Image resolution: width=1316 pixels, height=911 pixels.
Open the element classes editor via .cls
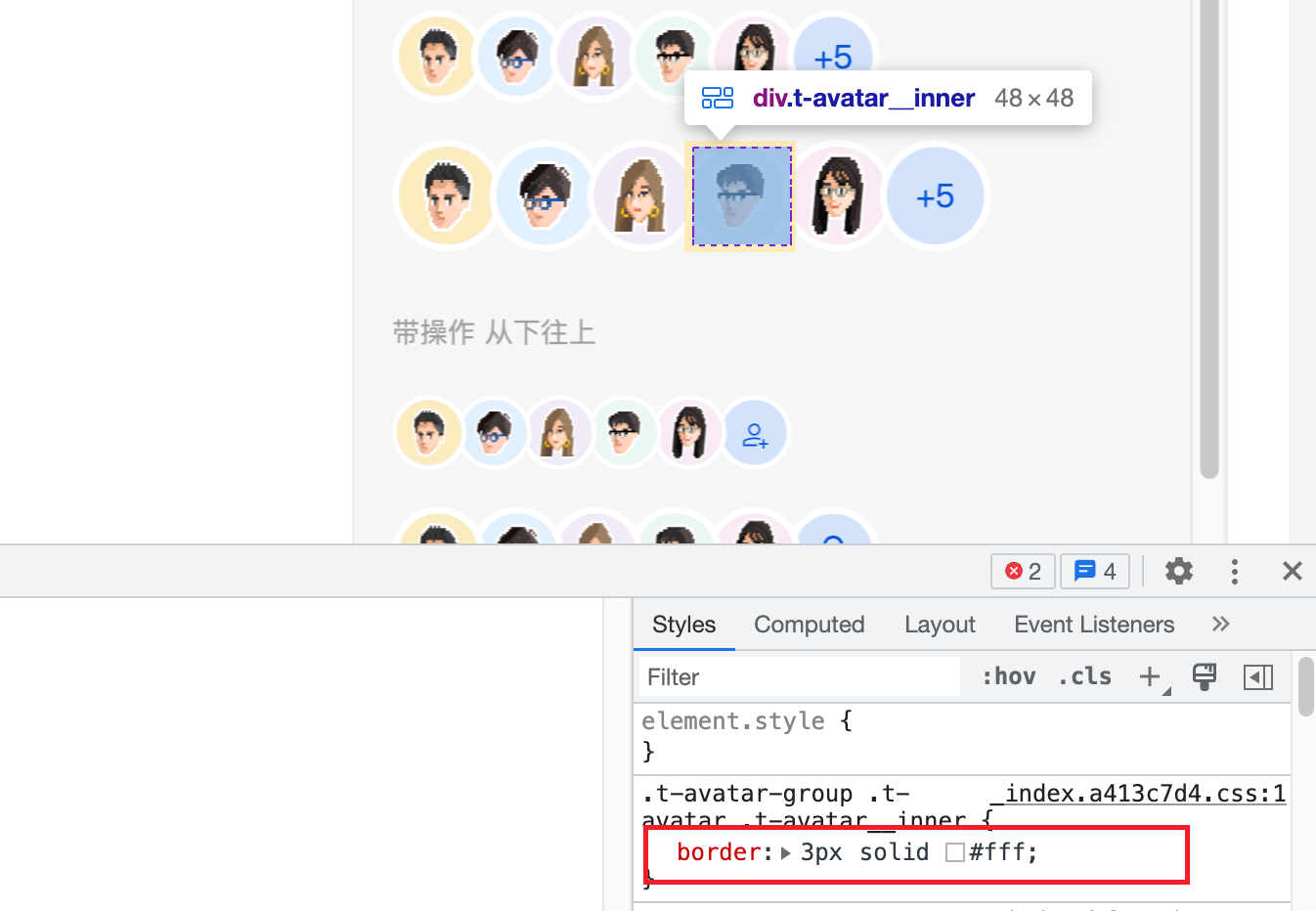coord(1084,675)
